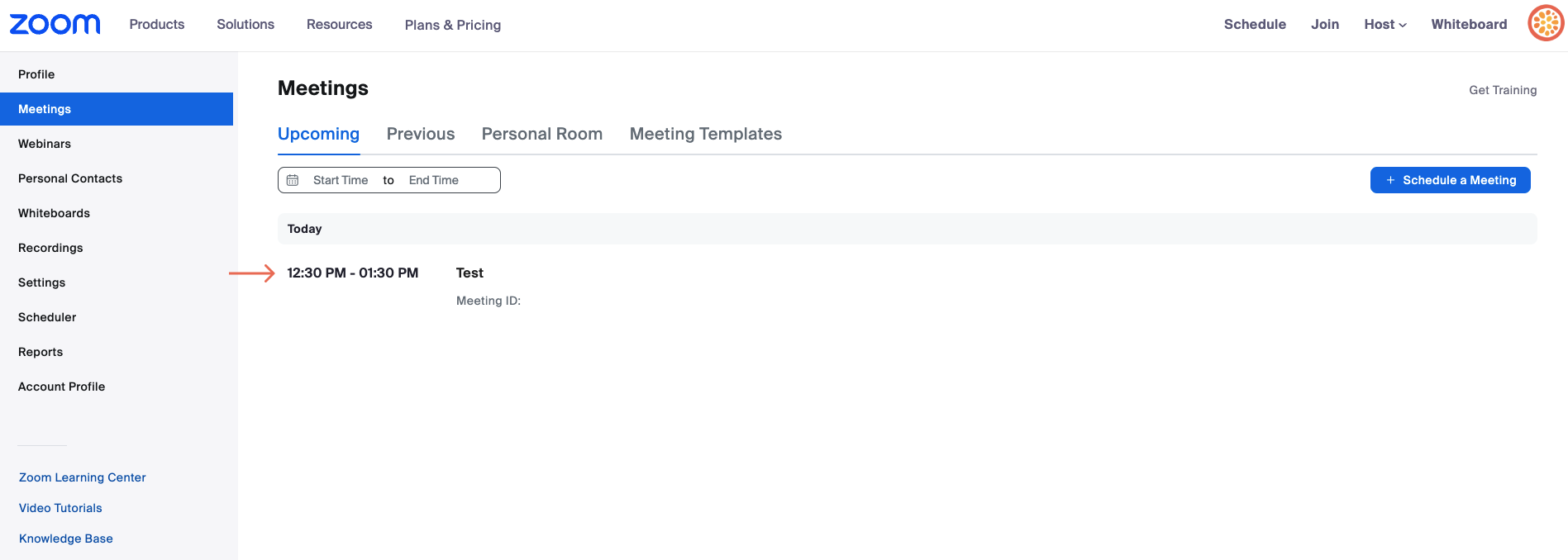Switch to the Previous tab

(421, 134)
